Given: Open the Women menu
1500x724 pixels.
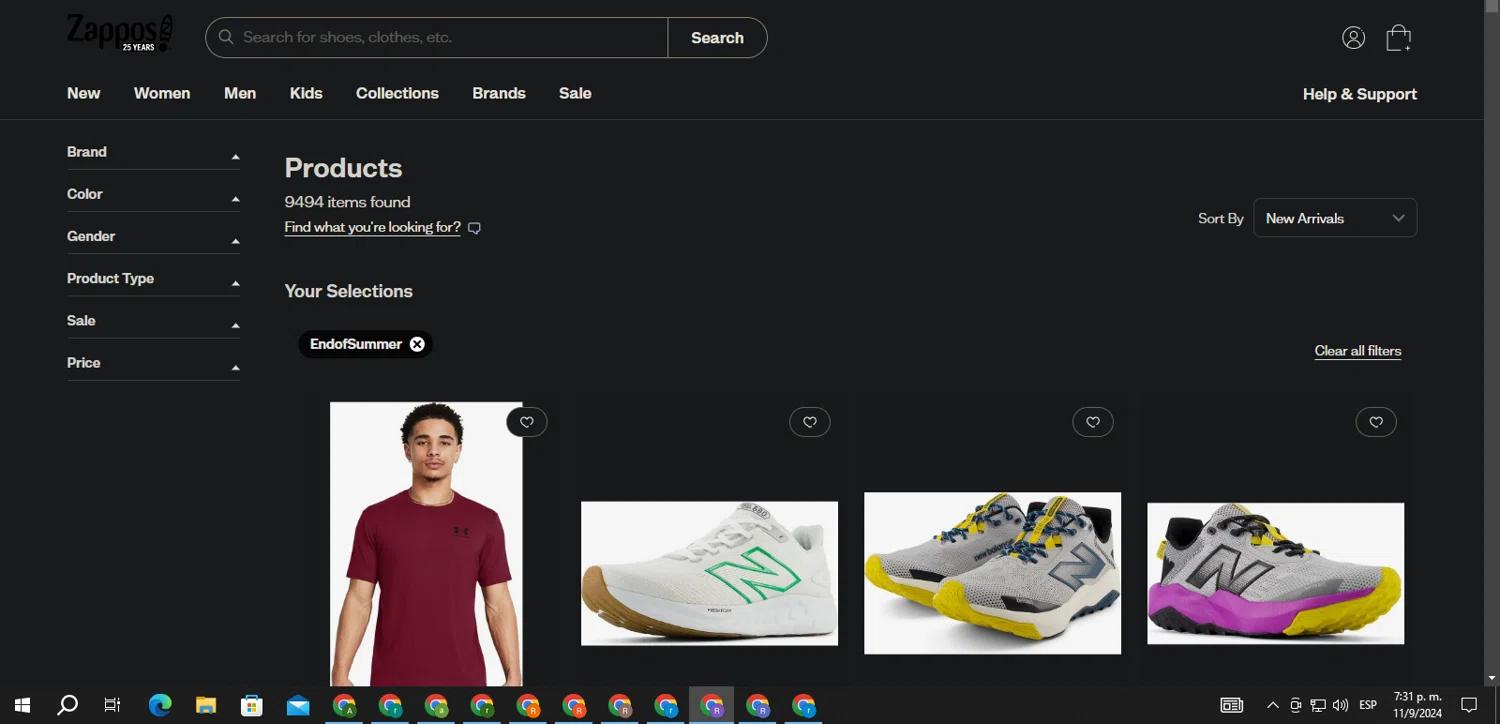Looking at the screenshot, I should [162, 93].
